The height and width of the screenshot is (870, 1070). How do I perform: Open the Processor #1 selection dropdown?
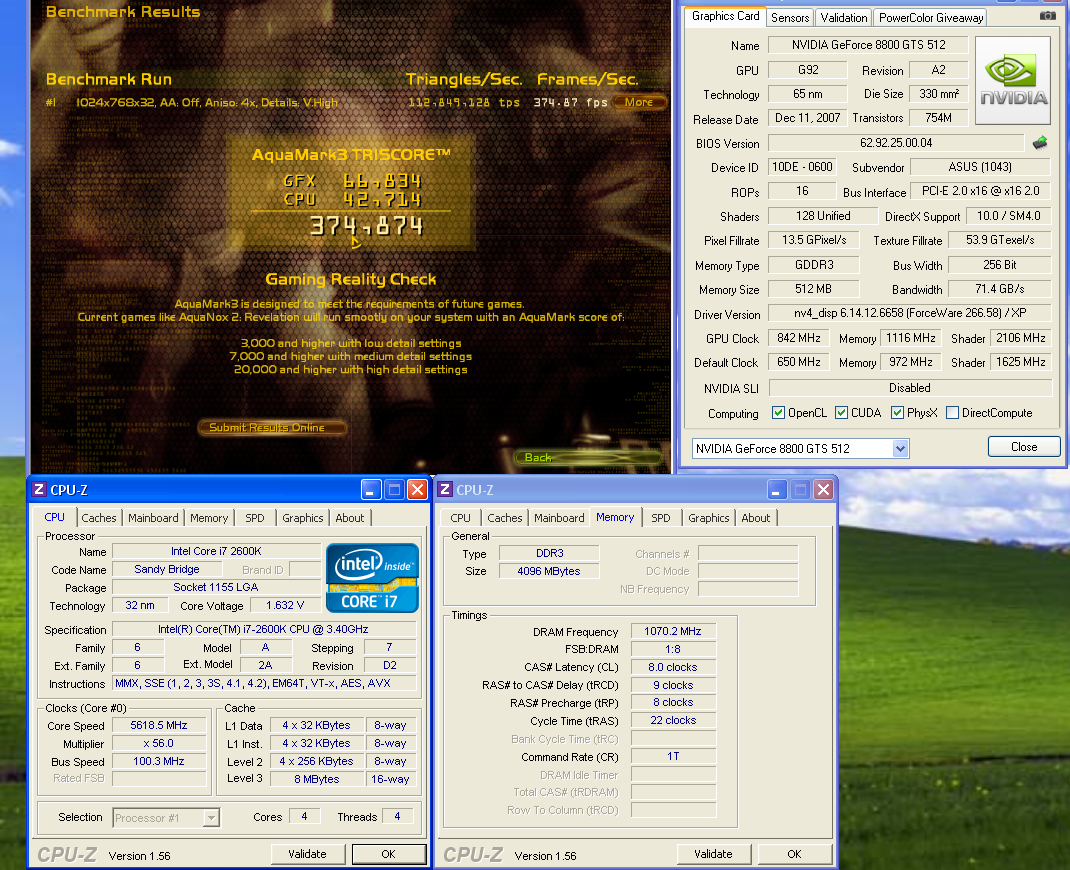click(x=211, y=817)
